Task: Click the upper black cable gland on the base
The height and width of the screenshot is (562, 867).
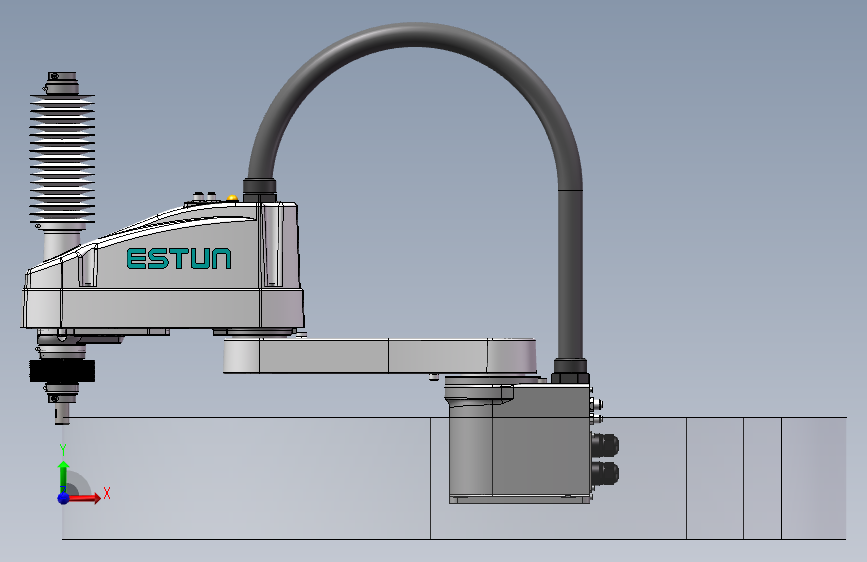Action: [605, 445]
